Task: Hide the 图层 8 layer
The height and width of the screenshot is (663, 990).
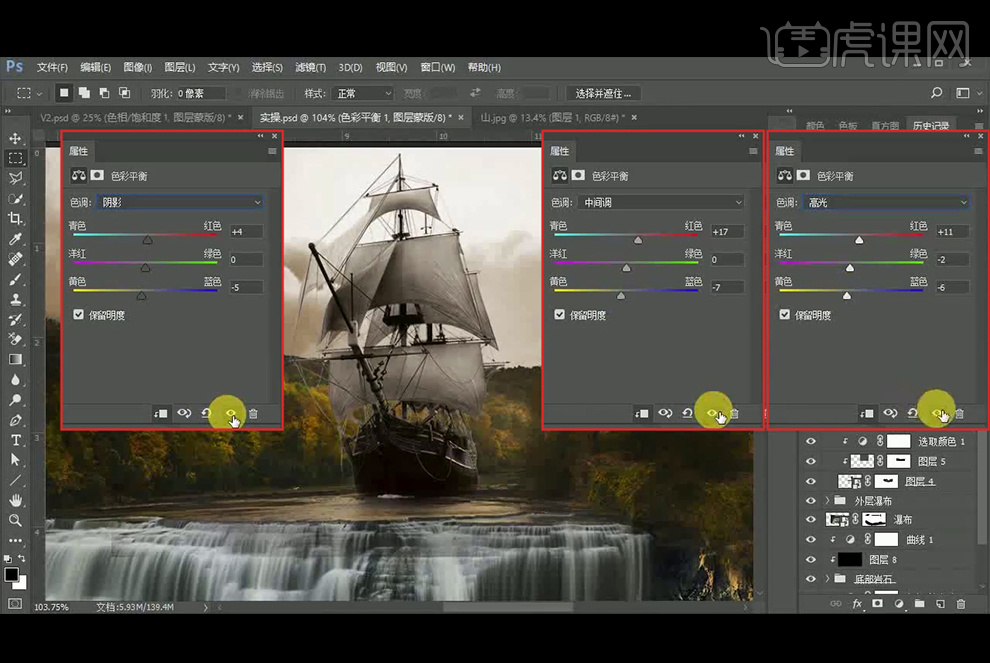Action: (811, 559)
